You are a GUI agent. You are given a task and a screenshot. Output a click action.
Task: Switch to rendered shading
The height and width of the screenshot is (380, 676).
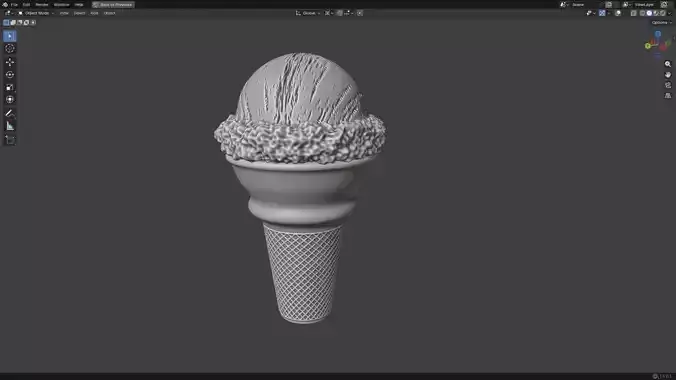pyautogui.click(x=663, y=13)
